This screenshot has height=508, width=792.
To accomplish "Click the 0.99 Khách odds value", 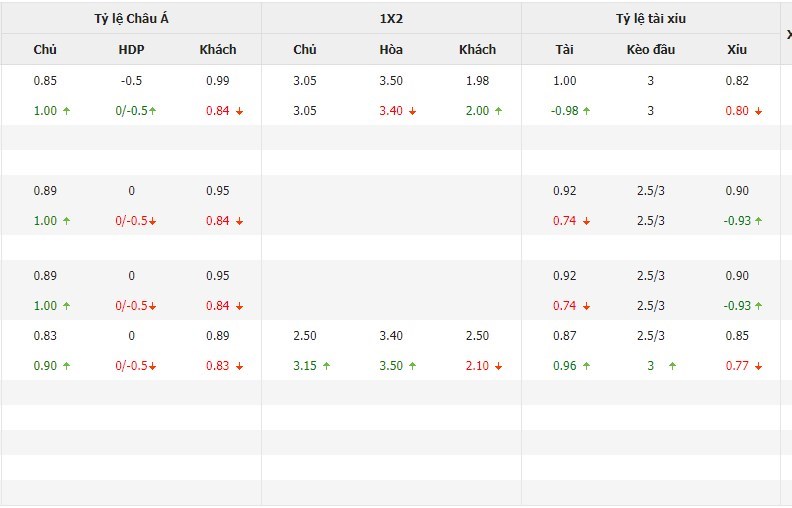I will click(x=217, y=81).
